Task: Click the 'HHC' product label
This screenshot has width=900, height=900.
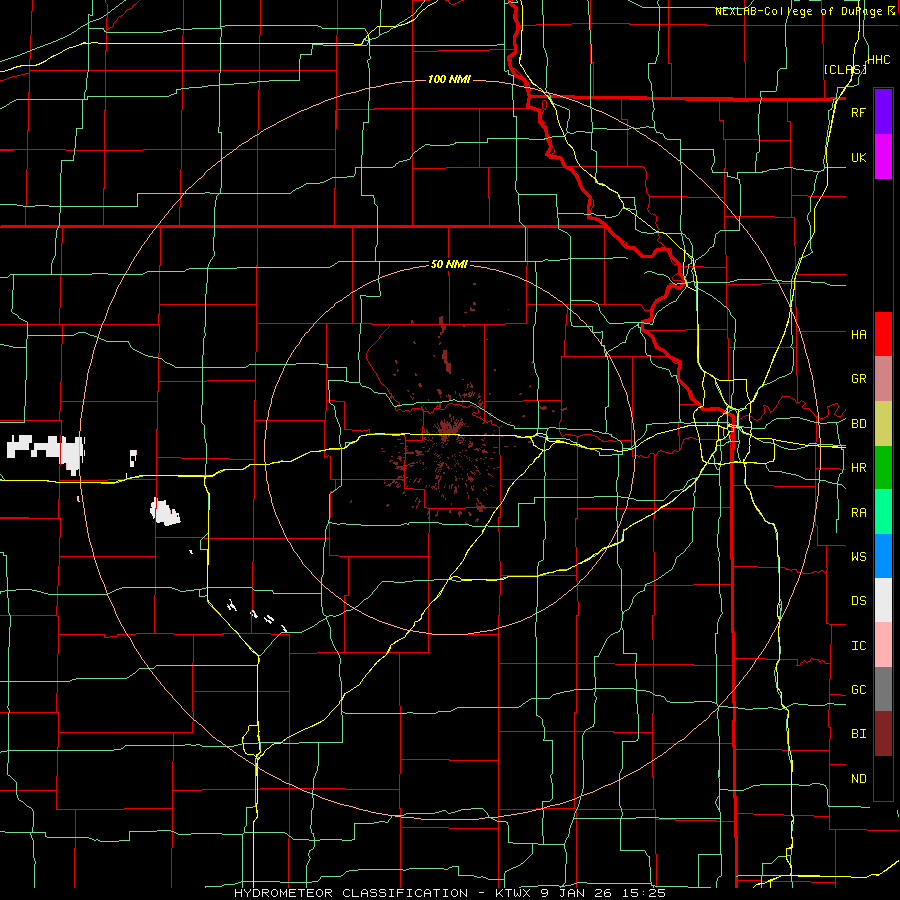Action: point(879,59)
